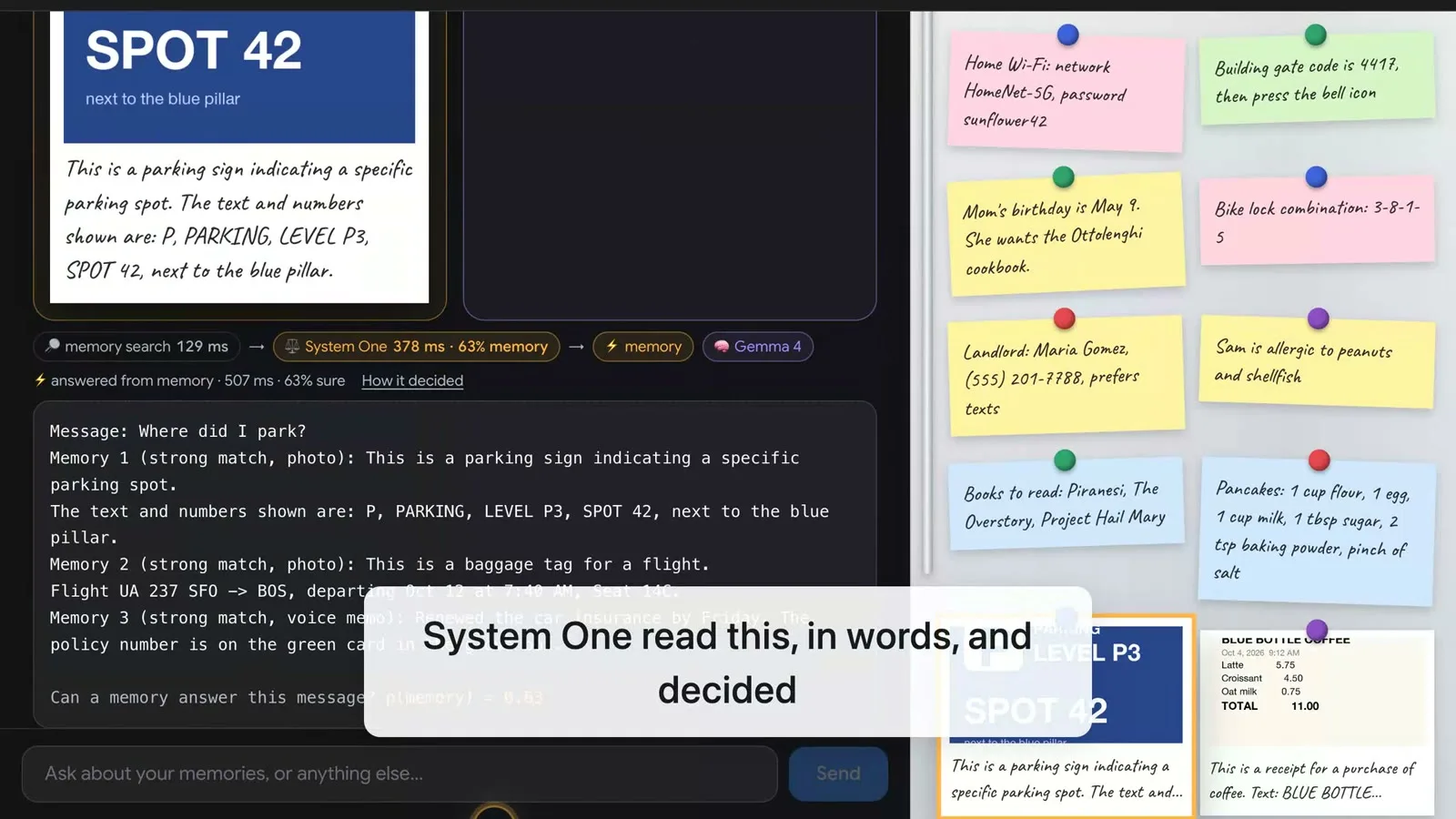Image resolution: width=1456 pixels, height=819 pixels.
Task: Click blue pin on Bike lock combination note
Action: click(x=1316, y=177)
